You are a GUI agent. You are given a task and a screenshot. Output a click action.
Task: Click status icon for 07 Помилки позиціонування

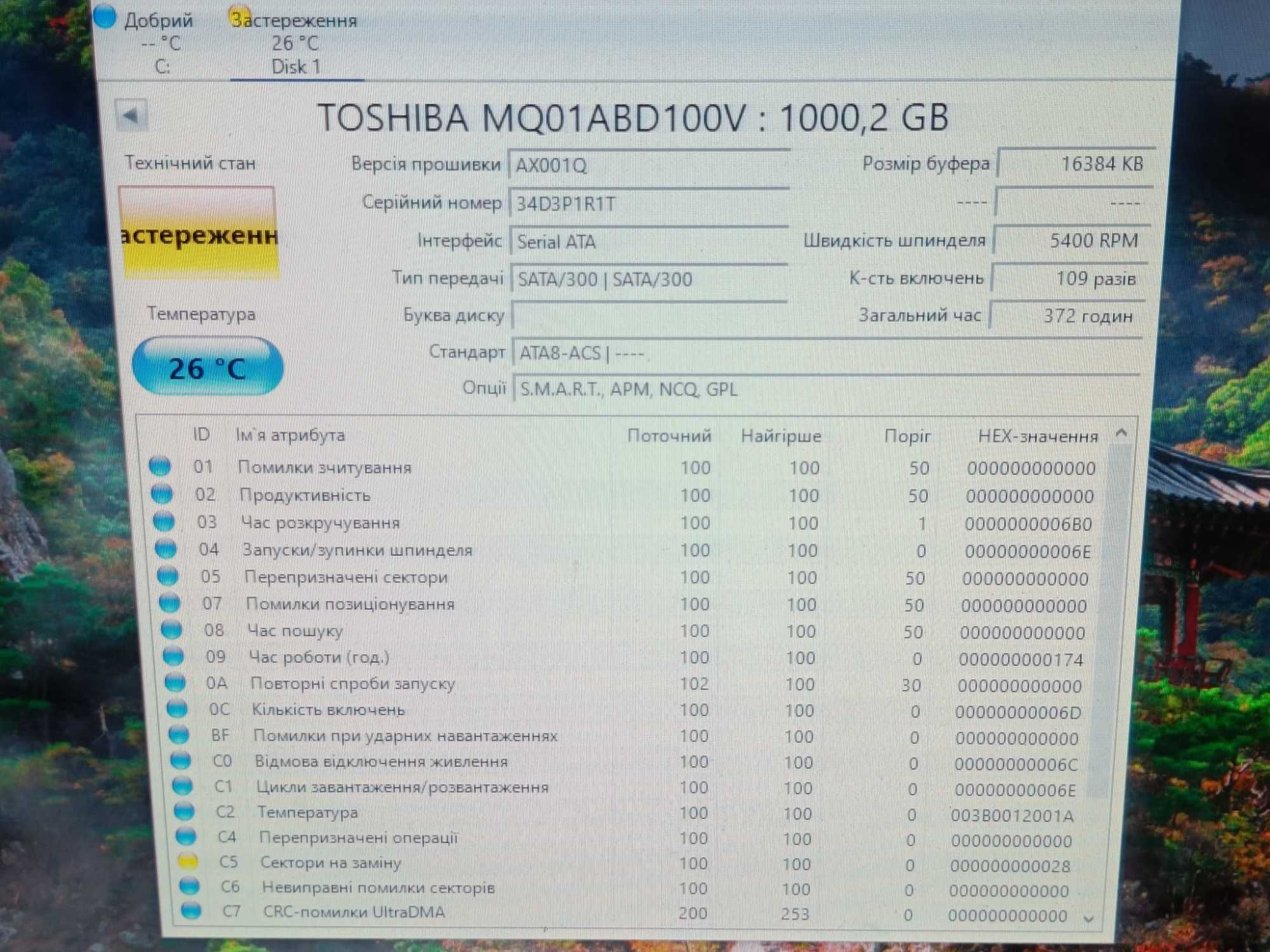tap(170, 602)
